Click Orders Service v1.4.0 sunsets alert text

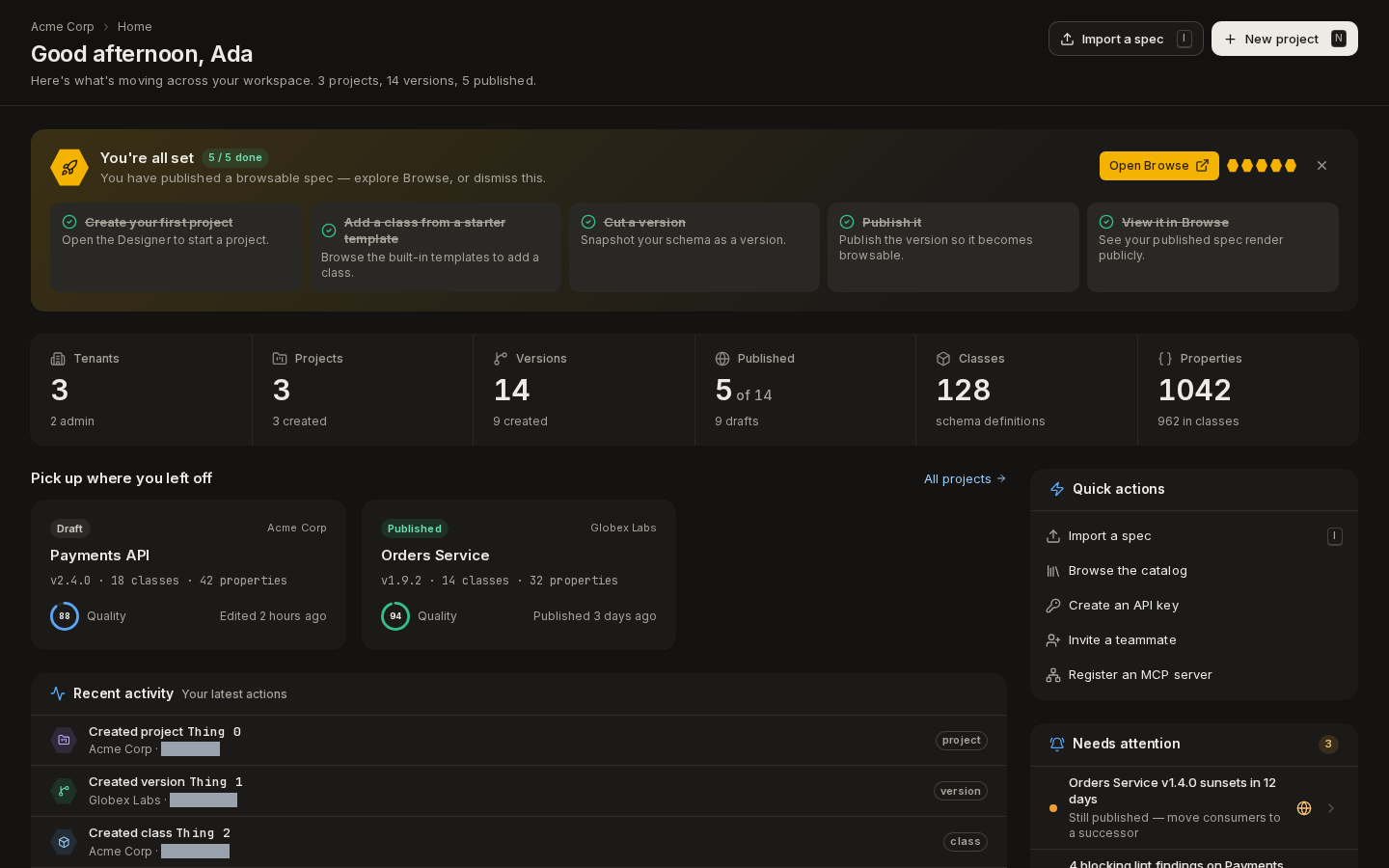click(1172, 791)
